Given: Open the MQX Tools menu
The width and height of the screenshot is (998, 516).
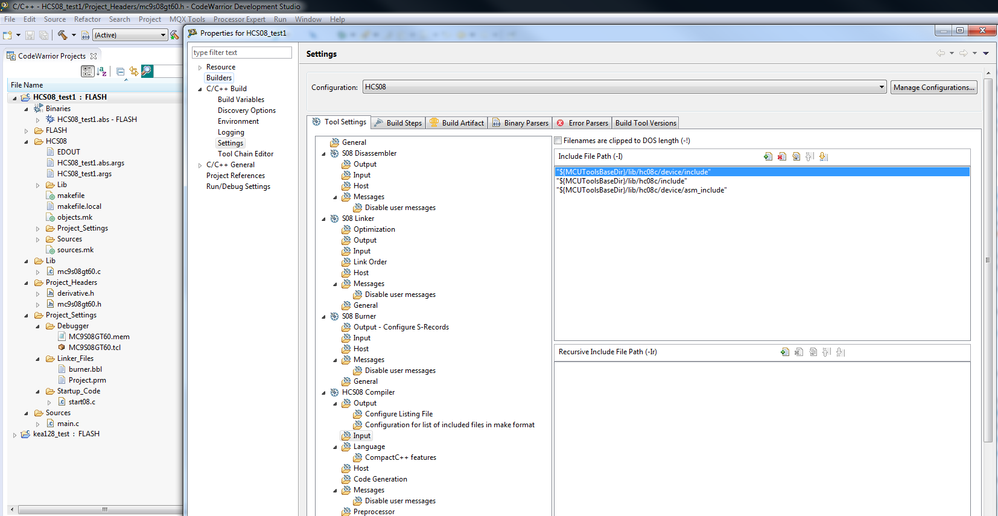Looking at the screenshot, I should click(187, 19).
